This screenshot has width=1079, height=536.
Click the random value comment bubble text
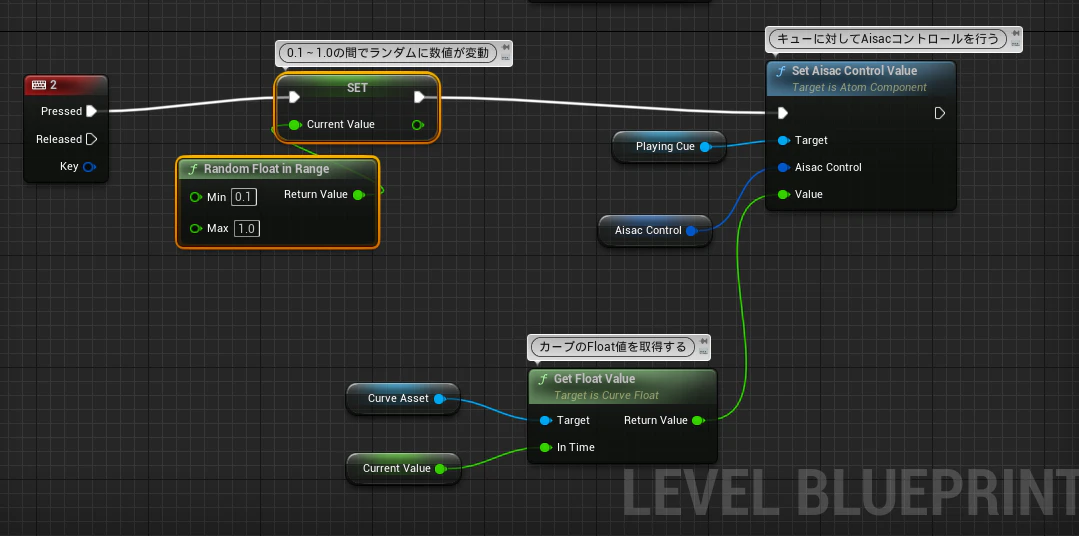pos(388,53)
